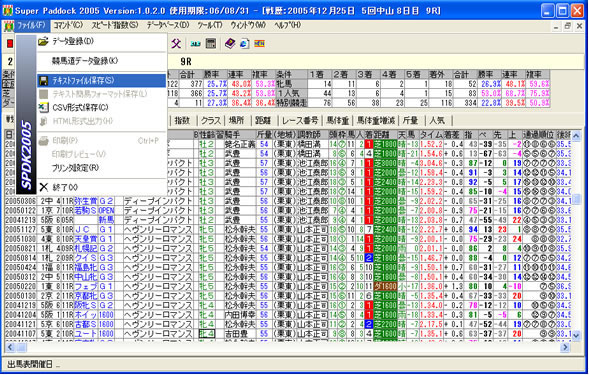Select 競馬道データ登録(K) menu entry
This screenshot has height=375, width=589.
(x=101, y=61)
